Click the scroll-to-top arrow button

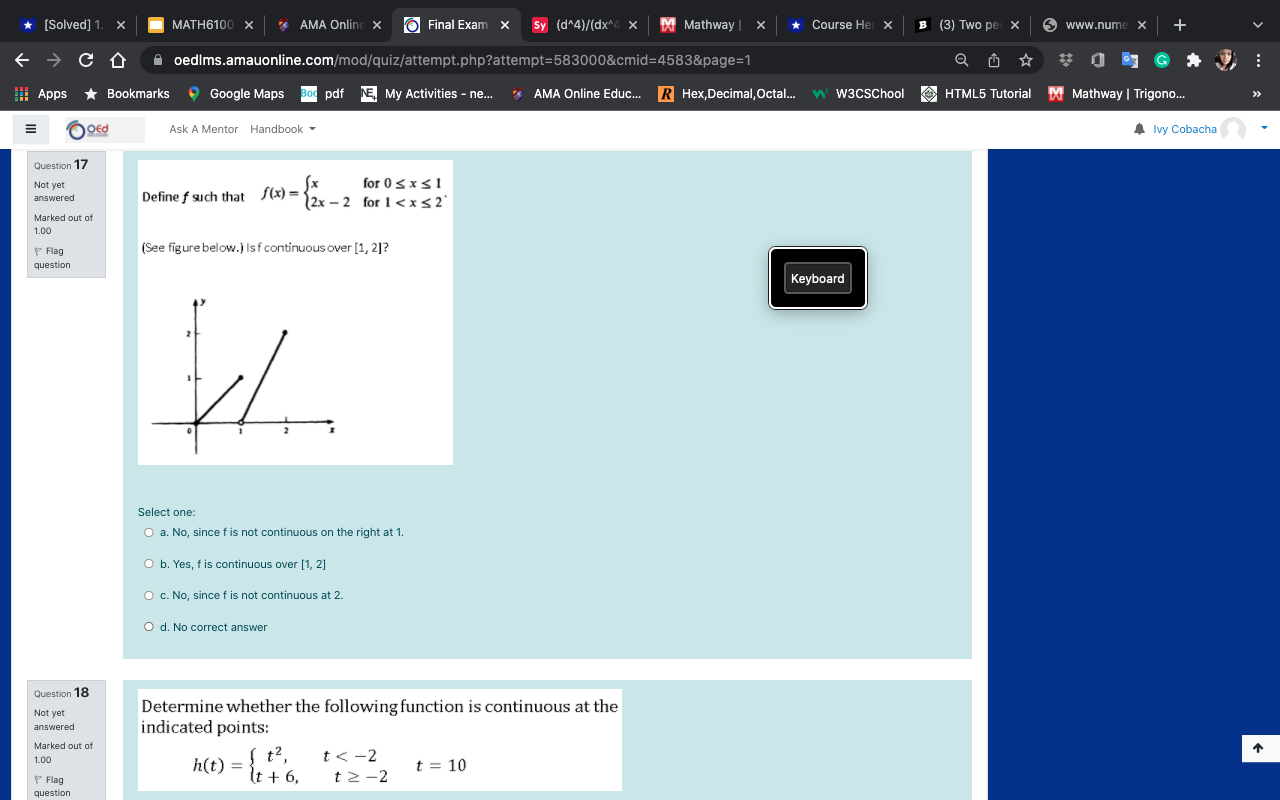click(x=1258, y=748)
